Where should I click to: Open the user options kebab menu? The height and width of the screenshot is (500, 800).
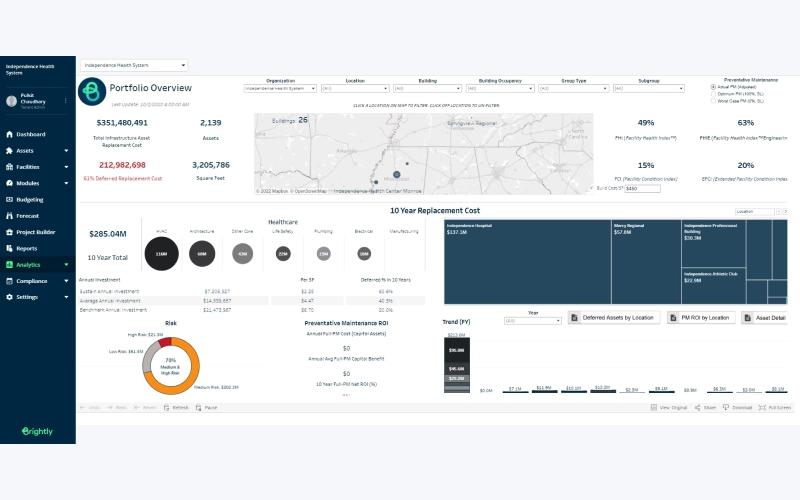coord(65,101)
